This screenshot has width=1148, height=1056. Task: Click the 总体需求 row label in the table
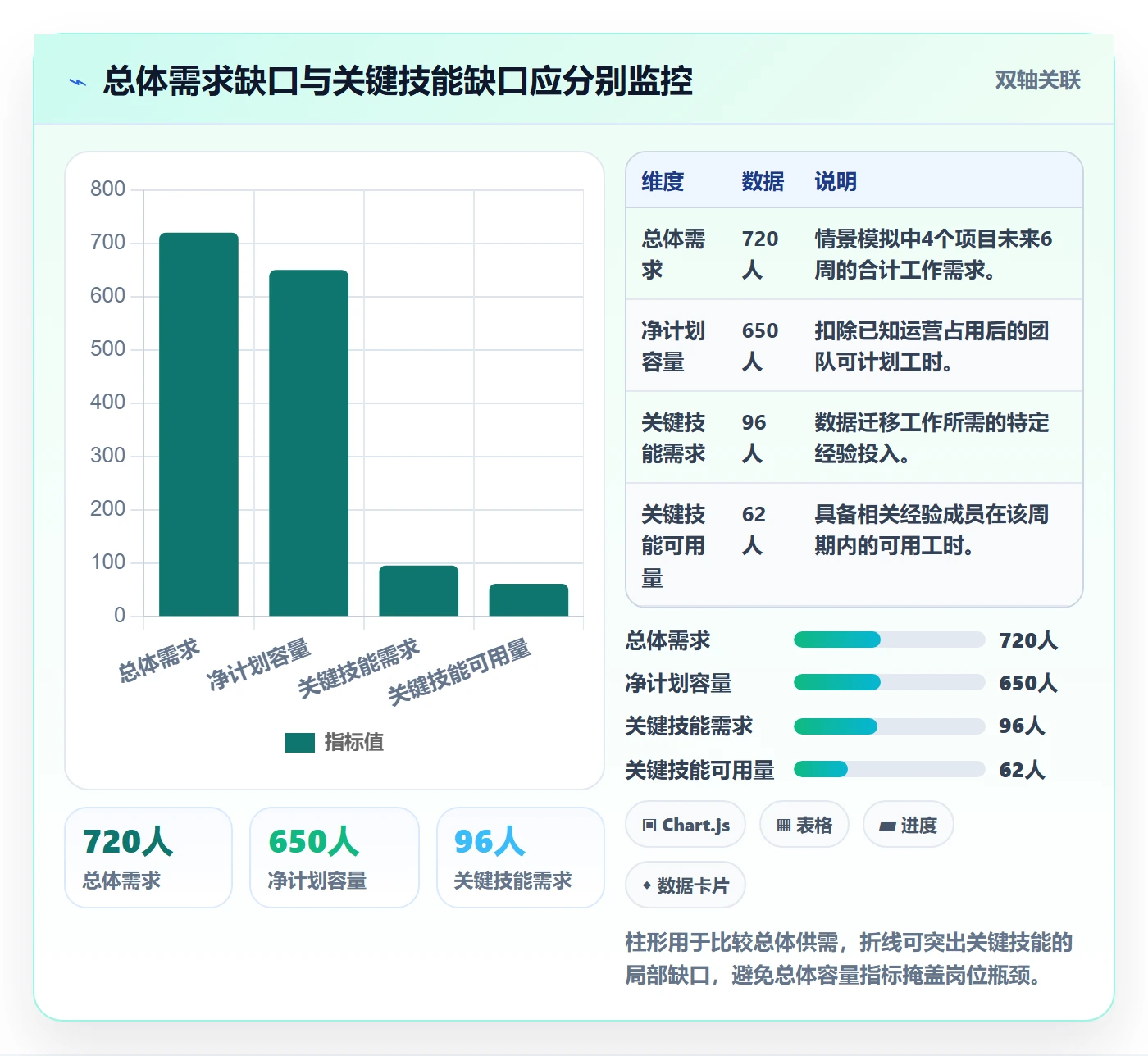[673, 254]
